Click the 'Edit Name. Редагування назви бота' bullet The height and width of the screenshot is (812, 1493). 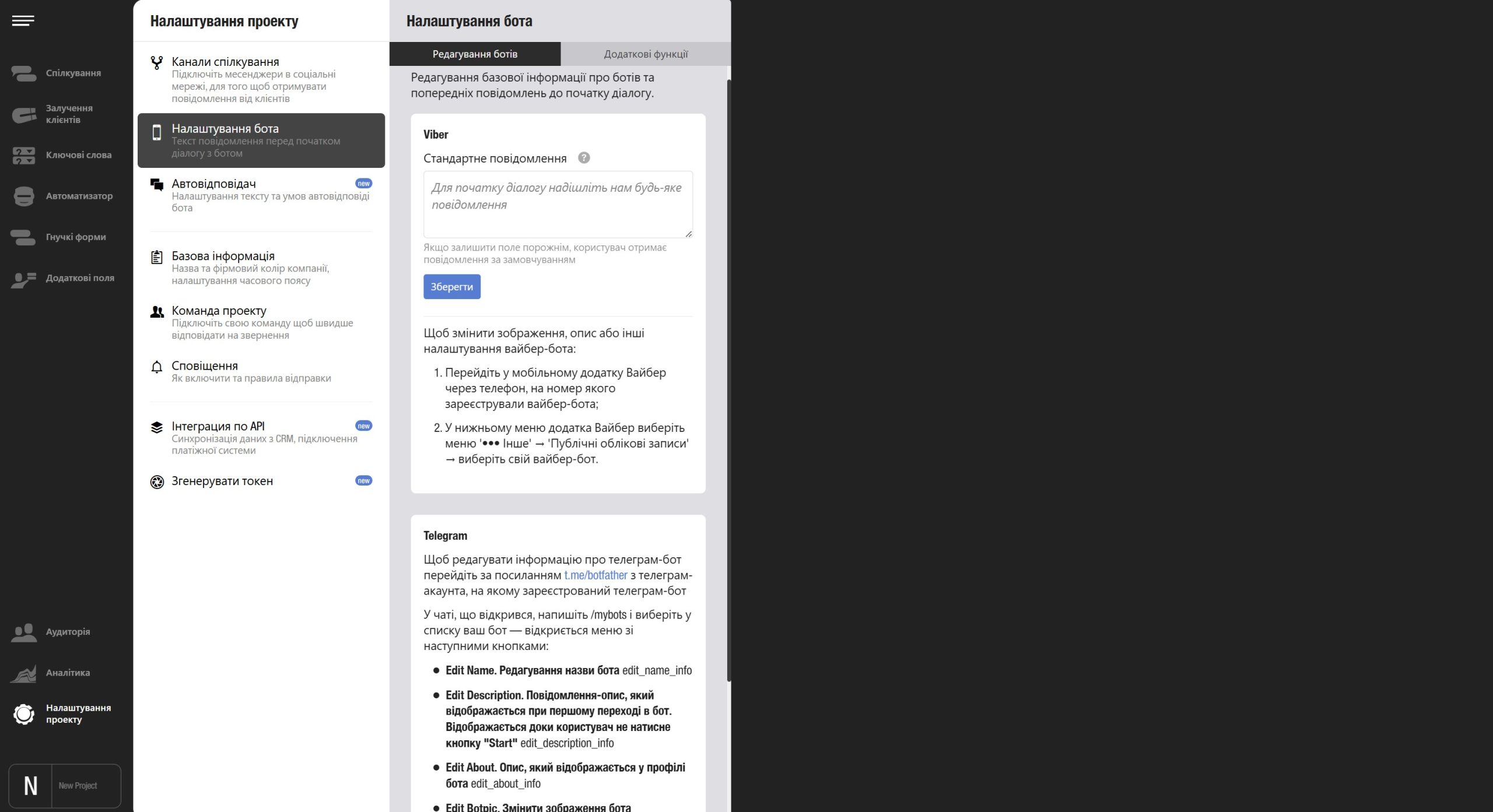pos(569,670)
